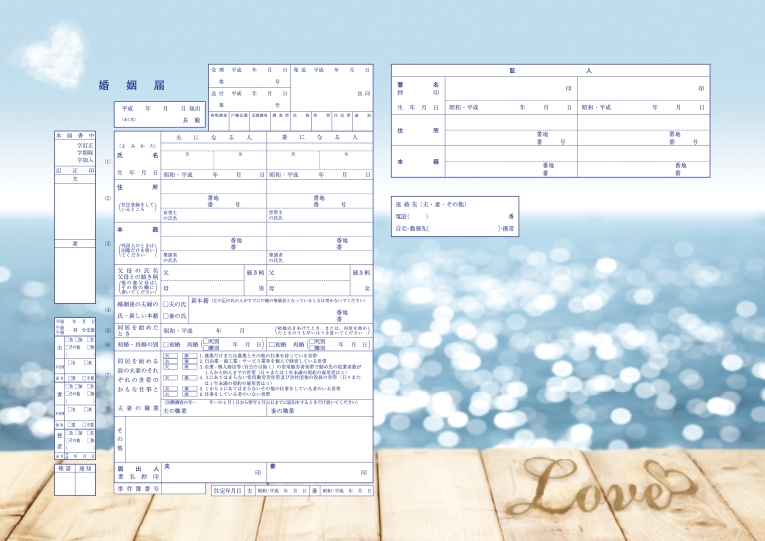Check 初婚 in the wife's column

[272, 344]
